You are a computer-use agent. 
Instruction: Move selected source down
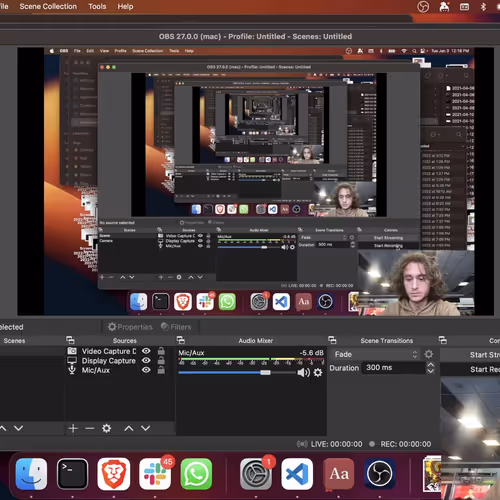(x=145, y=428)
